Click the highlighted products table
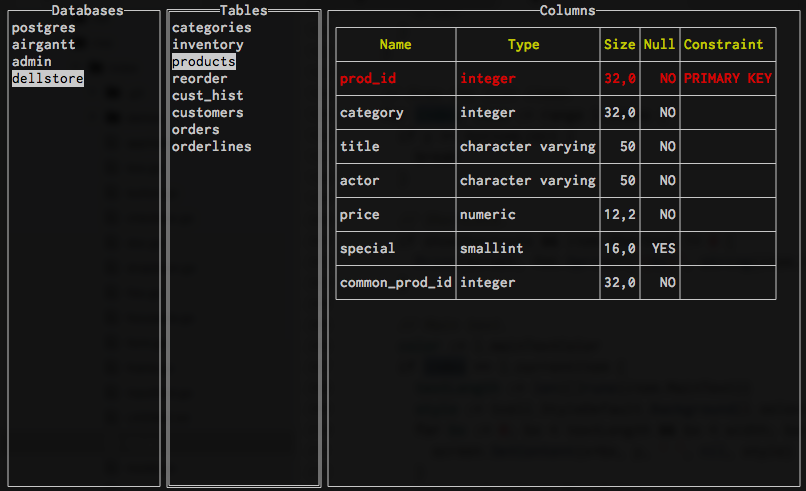806x491 pixels. (x=203, y=62)
